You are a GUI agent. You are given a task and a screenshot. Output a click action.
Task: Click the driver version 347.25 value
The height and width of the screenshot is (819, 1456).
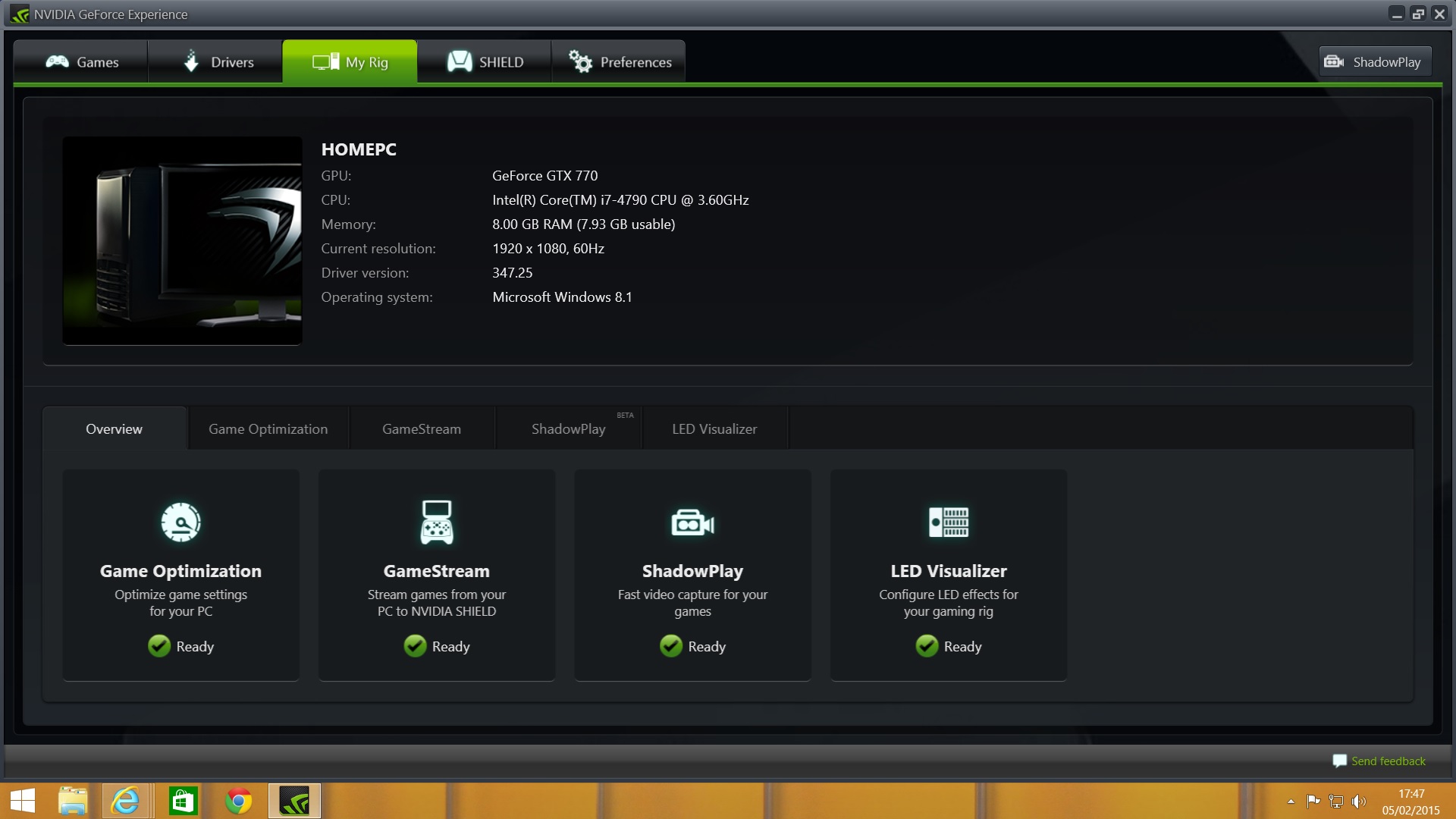(512, 272)
